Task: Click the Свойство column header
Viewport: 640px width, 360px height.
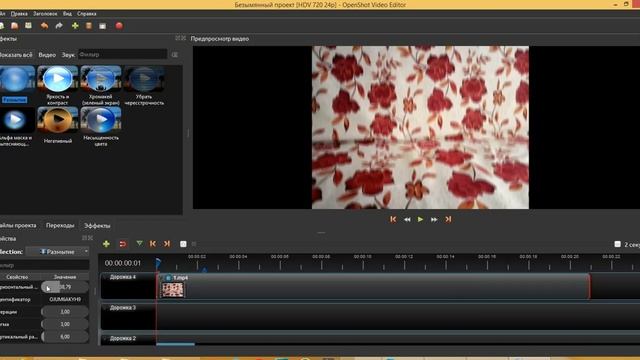Action: (17, 277)
